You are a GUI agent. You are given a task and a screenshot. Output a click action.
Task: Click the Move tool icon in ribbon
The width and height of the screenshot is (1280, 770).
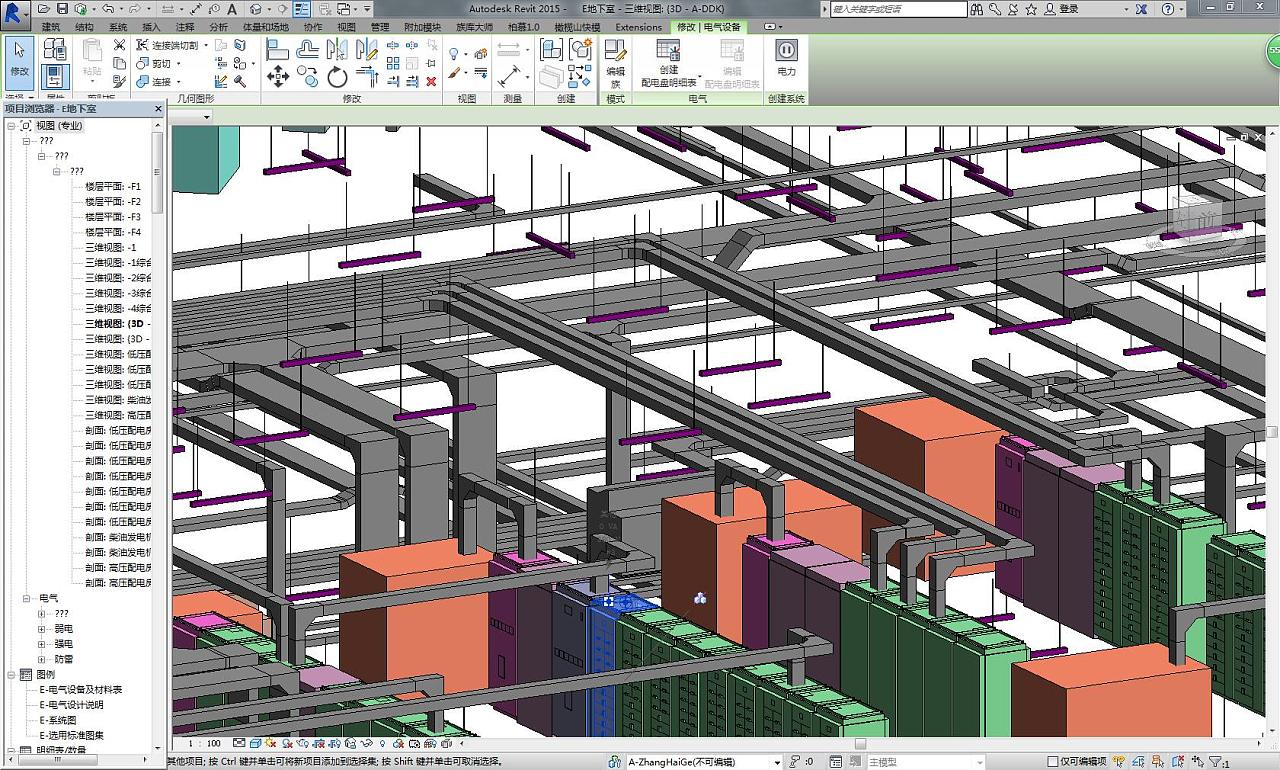click(278, 77)
